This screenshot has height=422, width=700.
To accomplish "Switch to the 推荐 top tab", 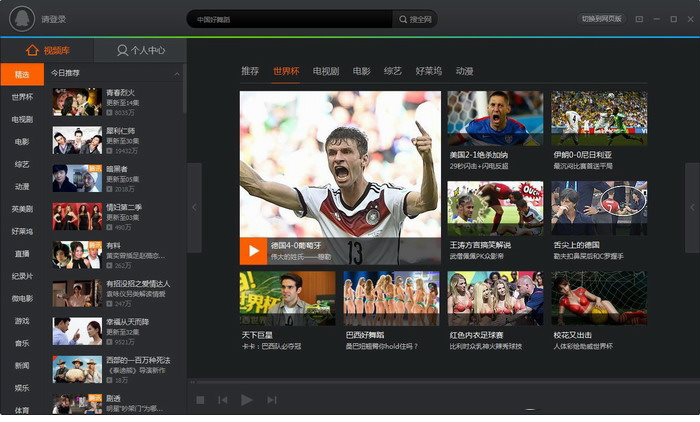I will coord(250,71).
